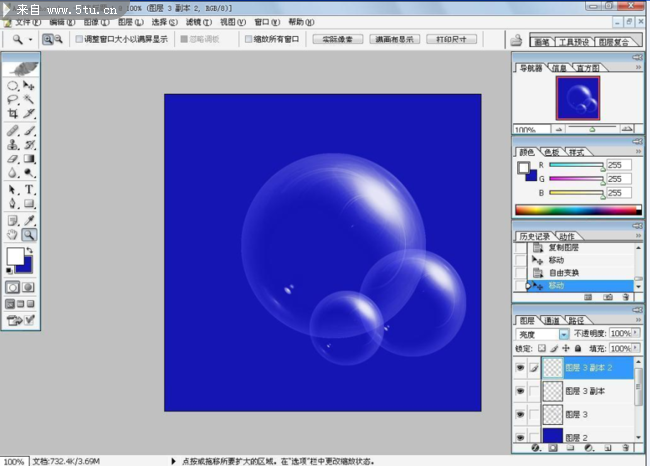The image size is (650, 466).
Task: Click the 打印尺寸 button
Action: click(x=451, y=39)
